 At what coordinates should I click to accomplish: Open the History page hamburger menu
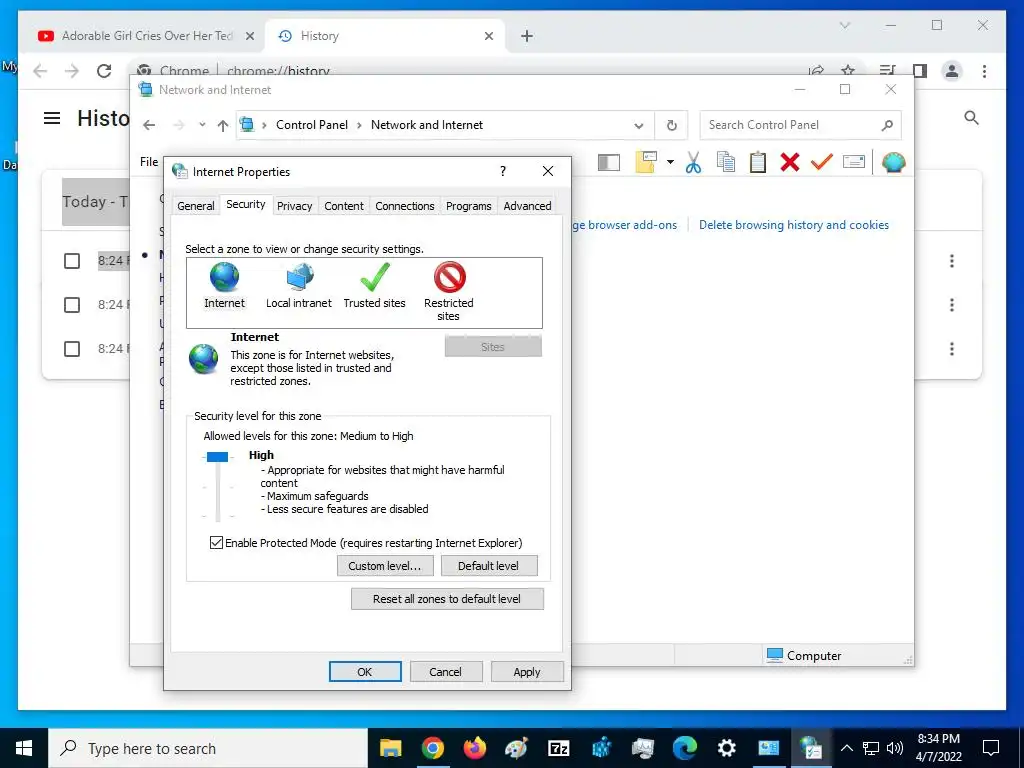(x=52, y=118)
